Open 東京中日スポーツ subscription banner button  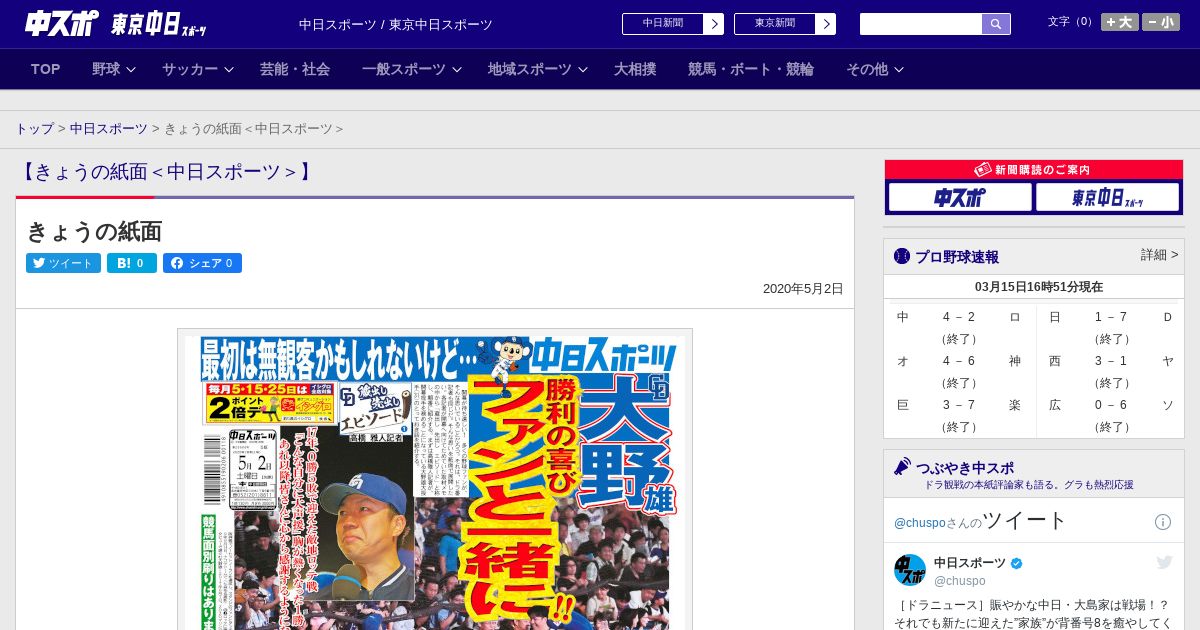[x=1108, y=197]
